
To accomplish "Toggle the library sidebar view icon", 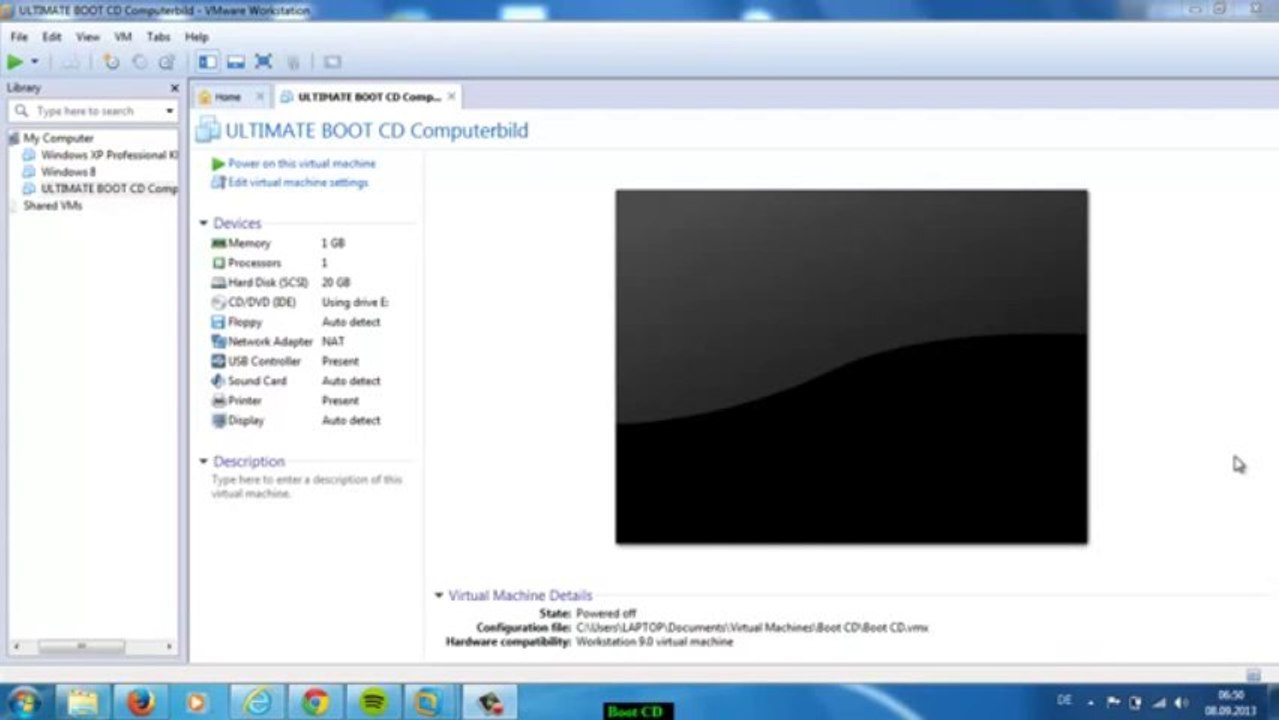I will pos(207,62).
